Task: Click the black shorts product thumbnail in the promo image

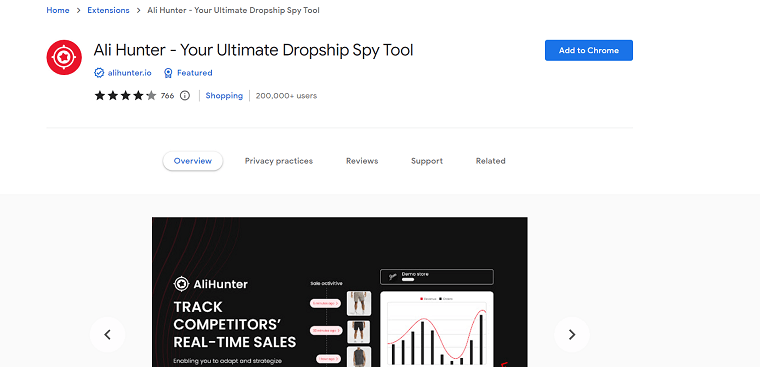Action: [359, 332]
